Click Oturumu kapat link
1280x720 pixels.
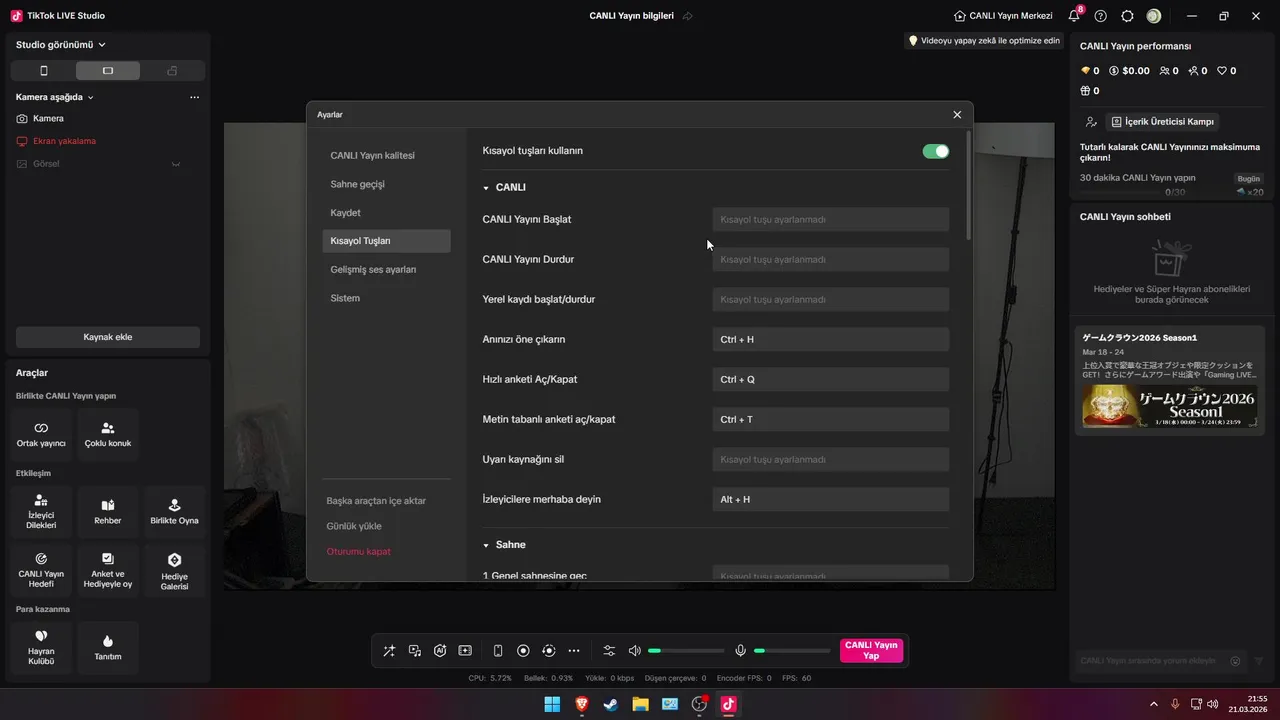click(x=358, y=552)
